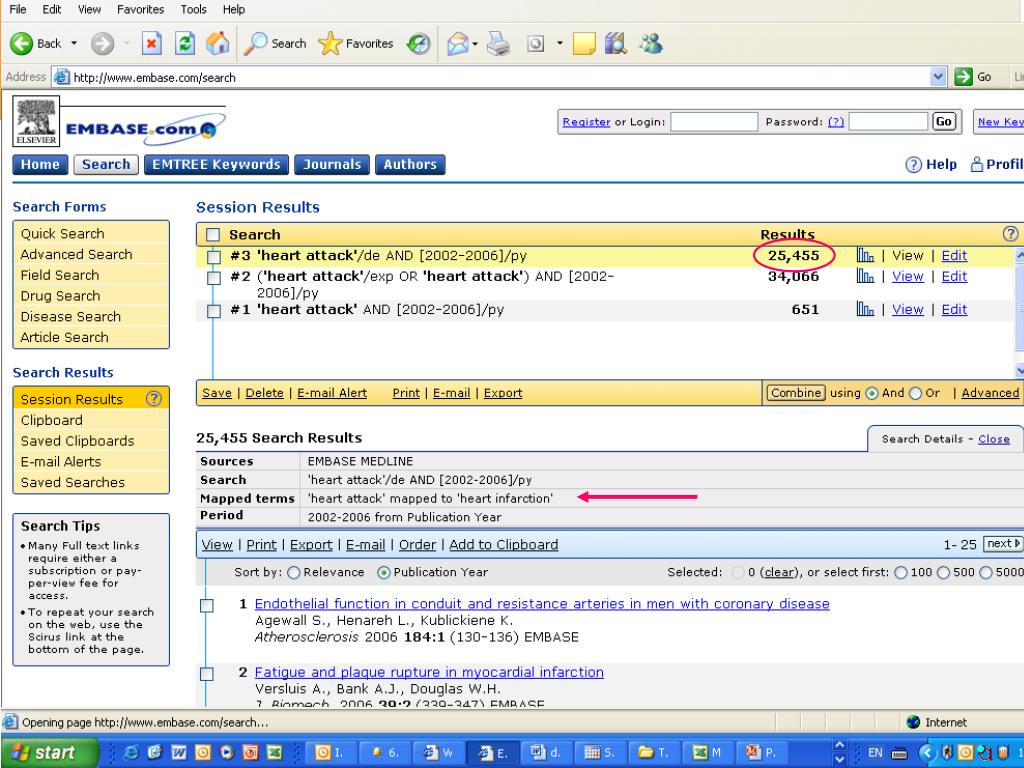Image resolution: width=1024 pixels, height=768 pixels.
Task: Check the box for search #1
Action: pos(214,310)
